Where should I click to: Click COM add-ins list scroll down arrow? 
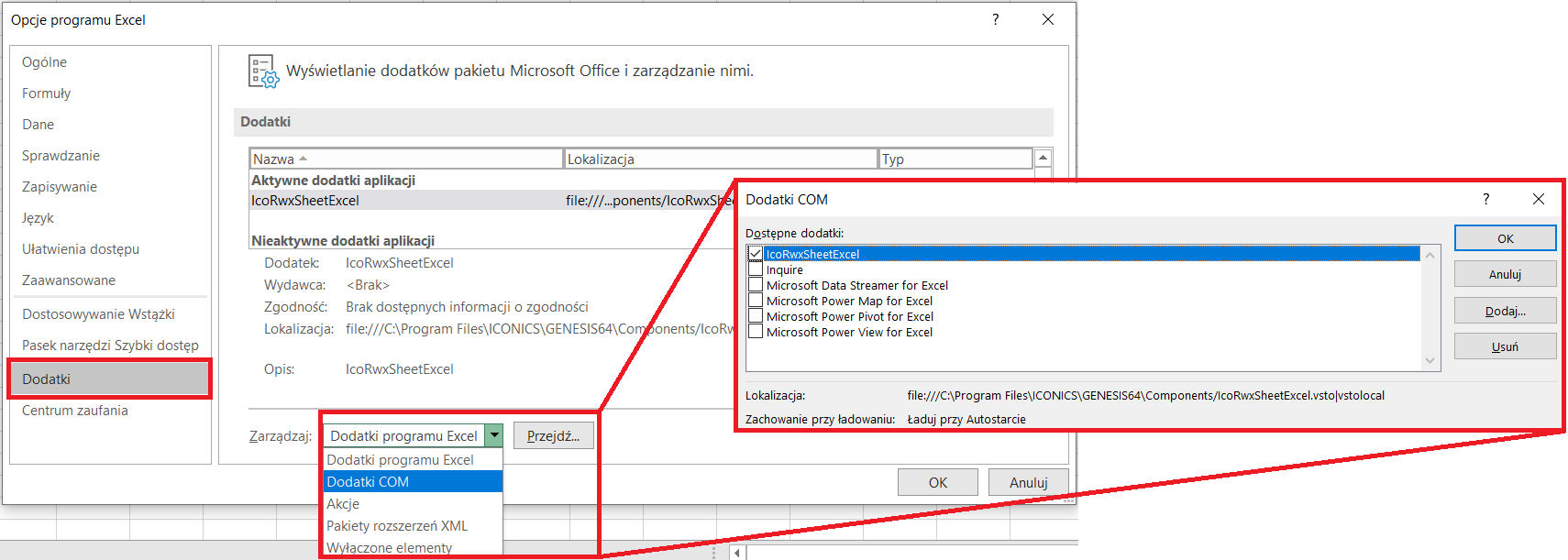pos(1430,361)
